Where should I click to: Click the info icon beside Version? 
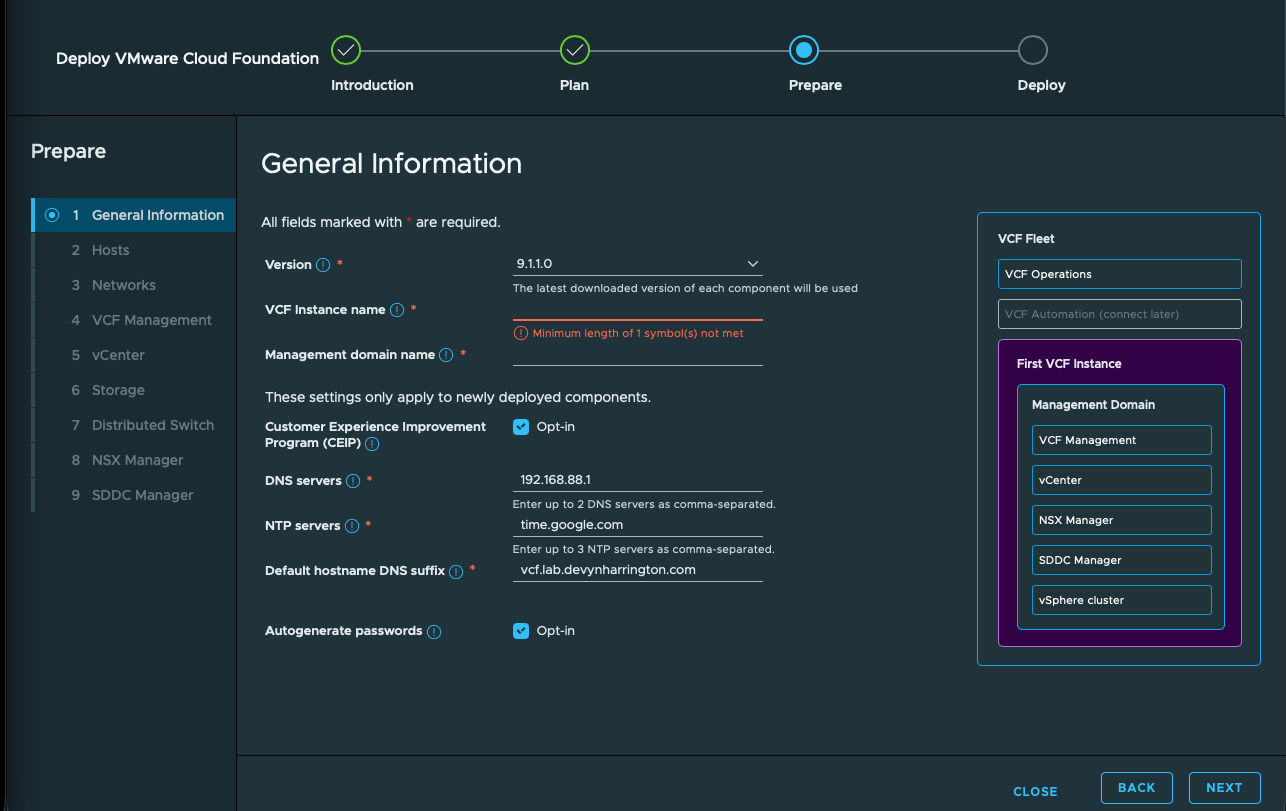coord(323,265)
